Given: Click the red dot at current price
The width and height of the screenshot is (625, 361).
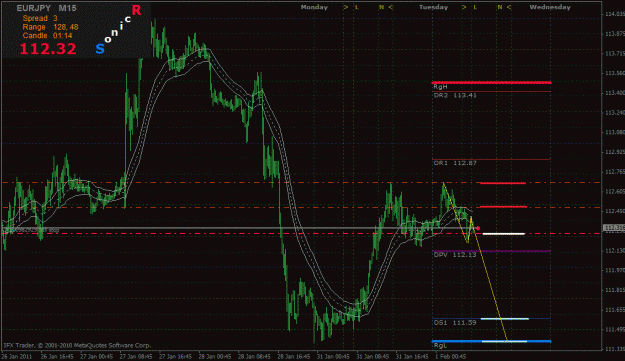Looking at the screenshot, I should click(478, 228).
